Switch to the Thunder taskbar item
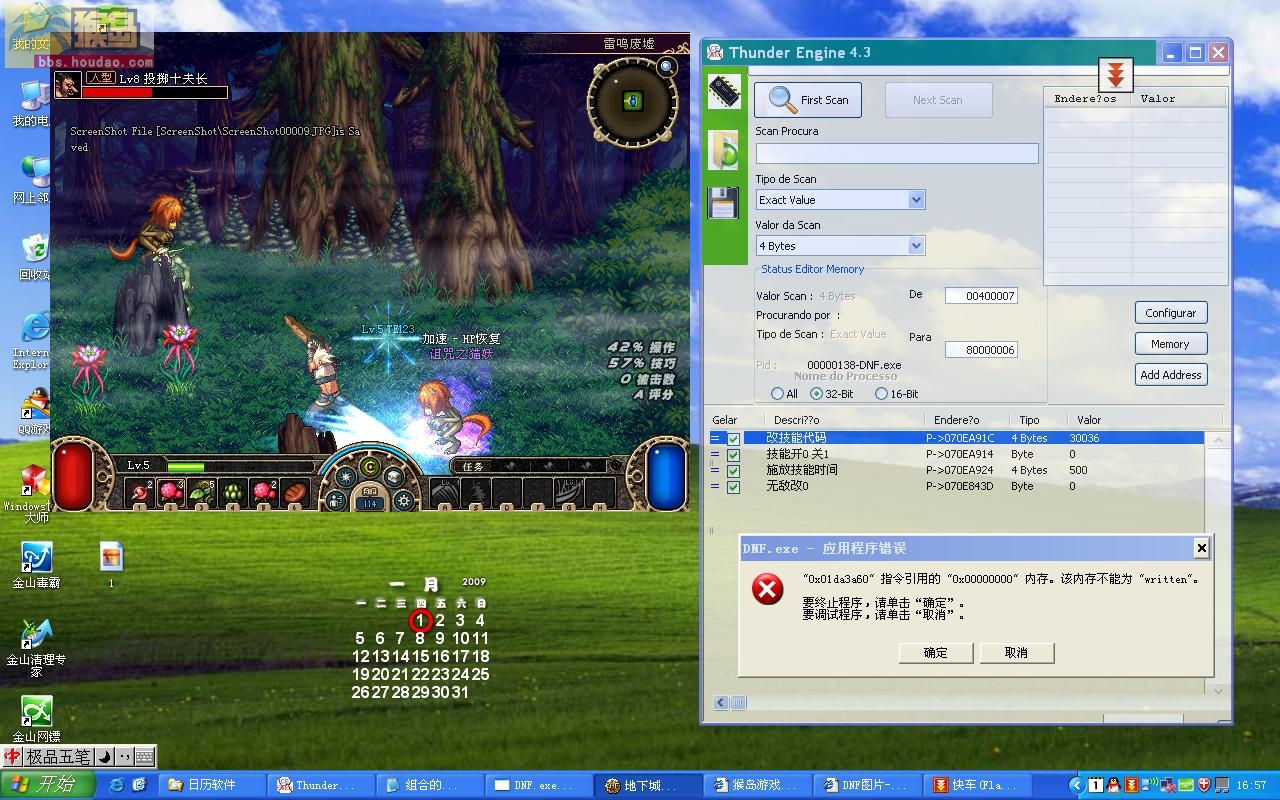Image resolution: width=1280 pixels, height=800 pixels. tap(319, 785)
